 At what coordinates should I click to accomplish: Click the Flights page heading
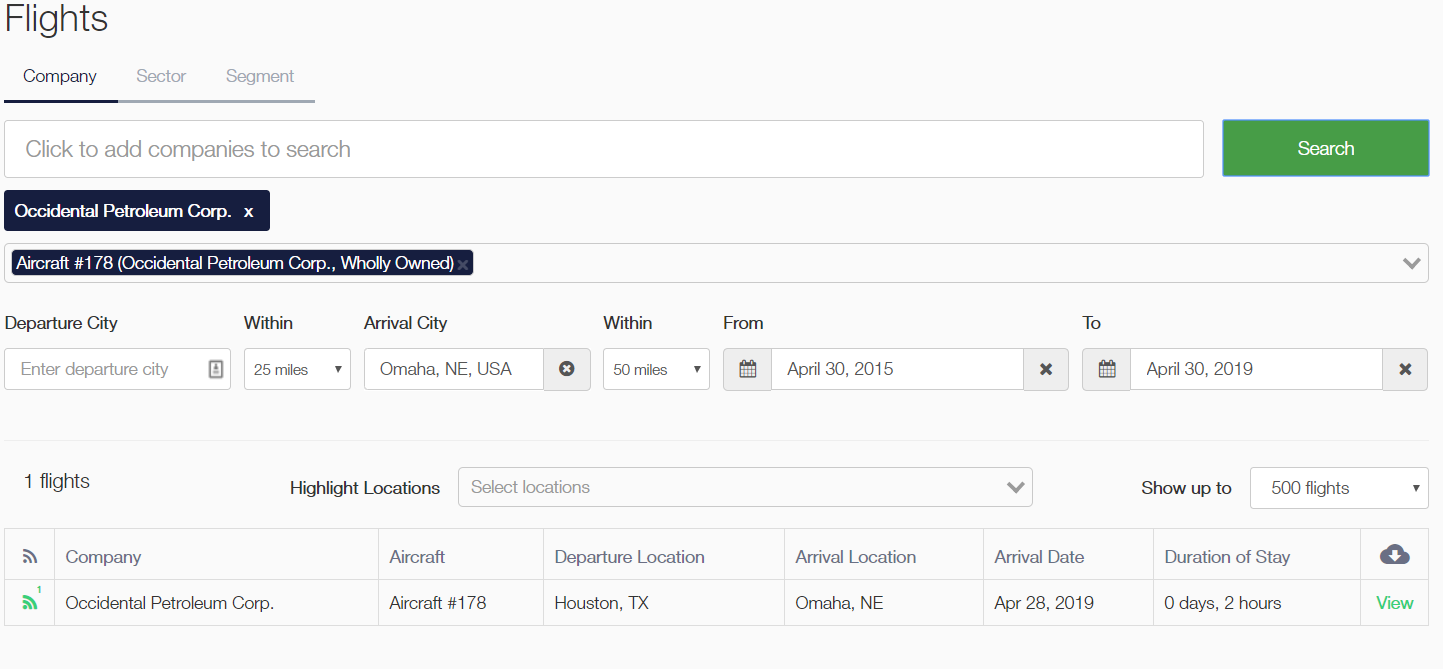pos(56,19)
